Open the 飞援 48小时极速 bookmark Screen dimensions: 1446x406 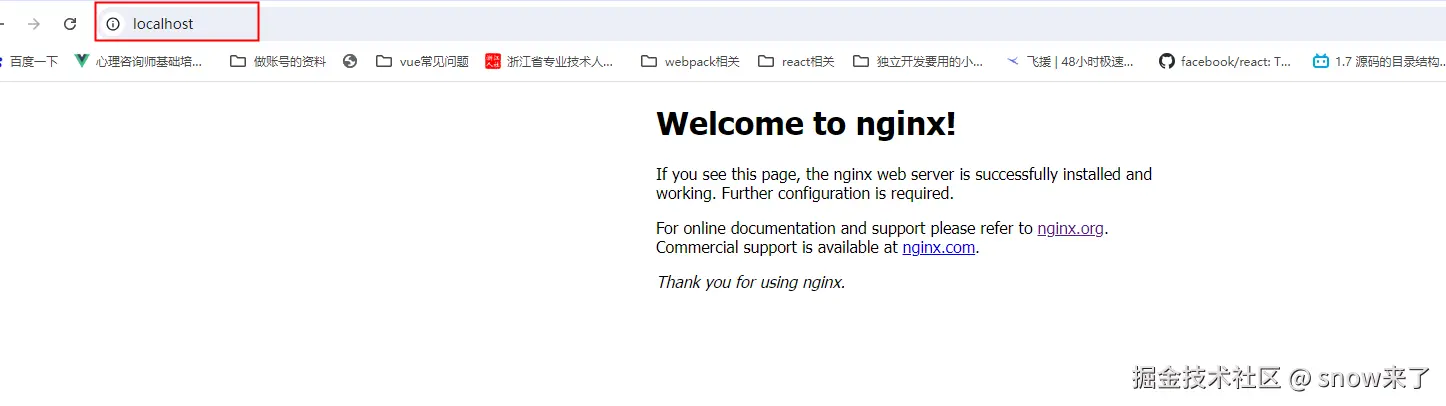[1070, 61]
